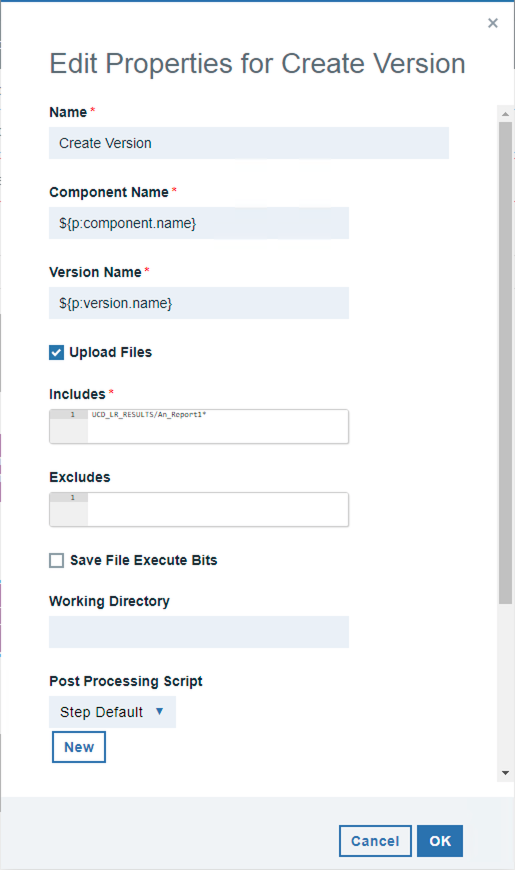Click the Includes editor with UCD_LR_RESULTS text
Screen dimensions: 515x870
[199, 426]
